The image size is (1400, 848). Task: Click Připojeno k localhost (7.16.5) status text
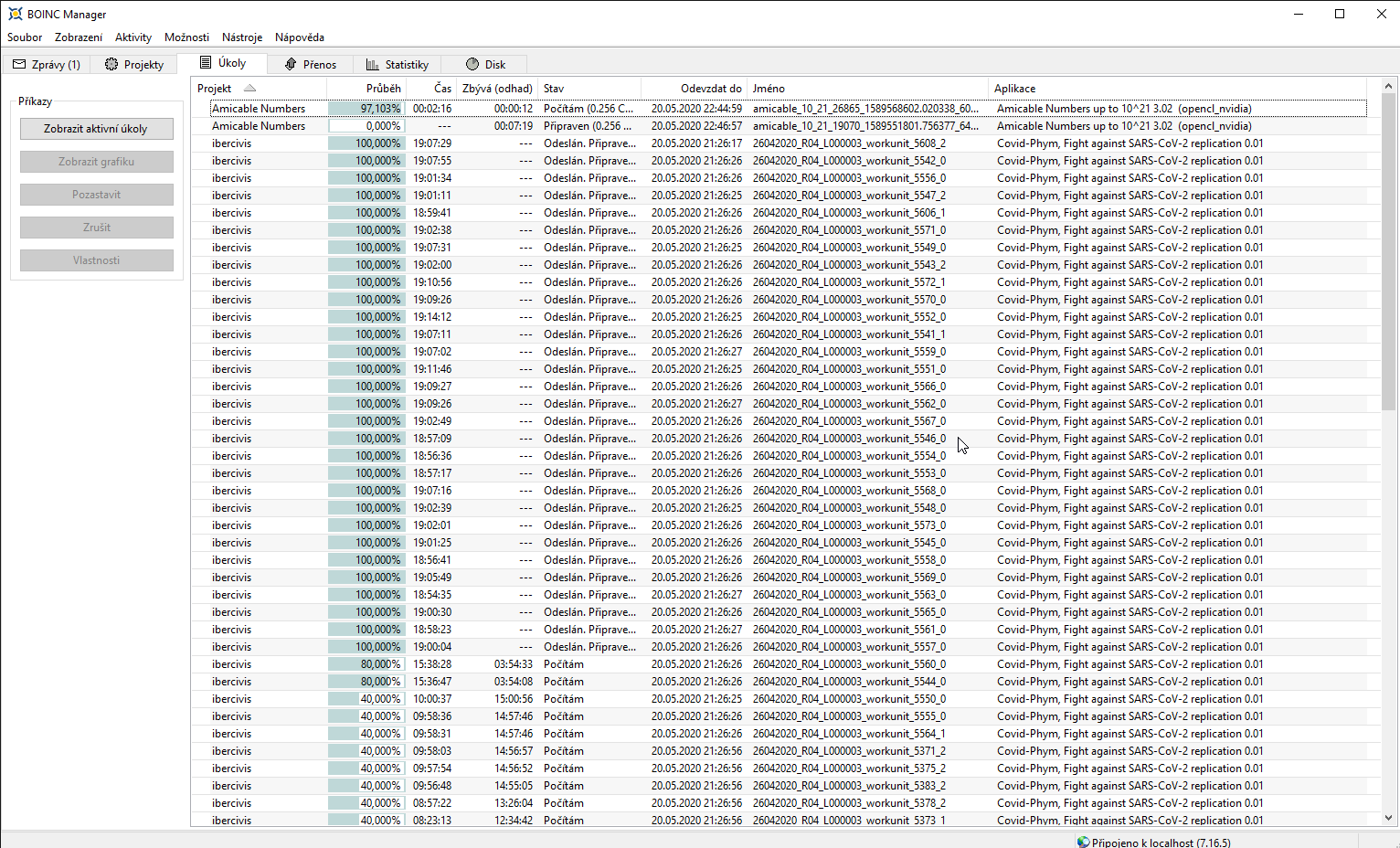[1161, 843]
